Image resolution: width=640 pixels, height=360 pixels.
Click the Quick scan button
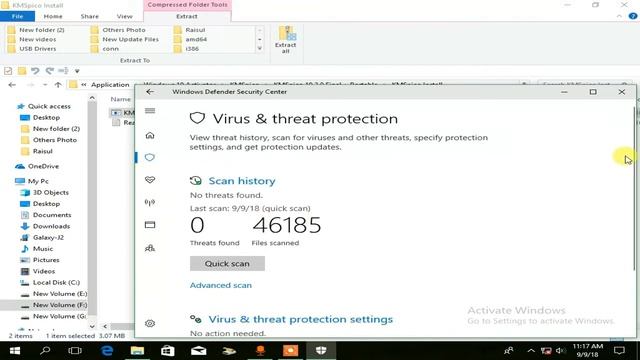[227, 264]
